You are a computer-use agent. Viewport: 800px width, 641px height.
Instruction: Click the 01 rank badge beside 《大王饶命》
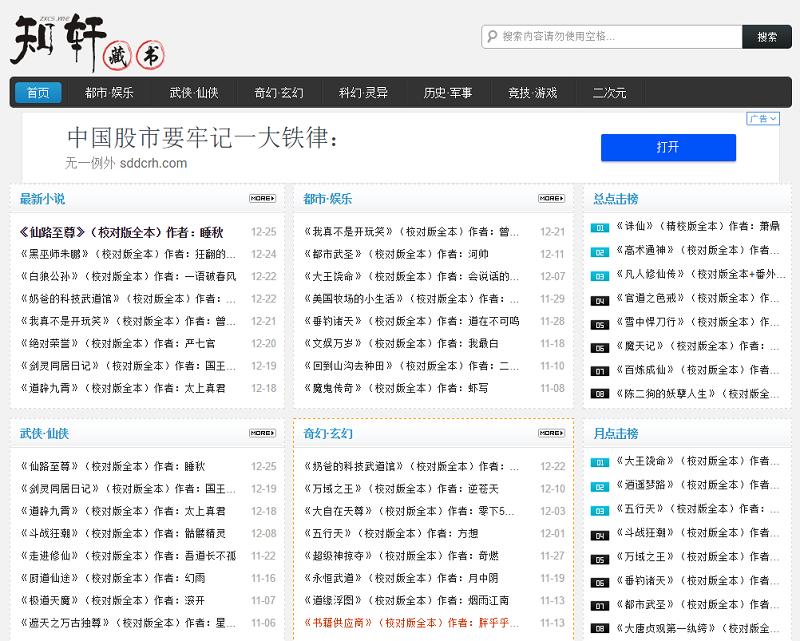click(599, 460)
